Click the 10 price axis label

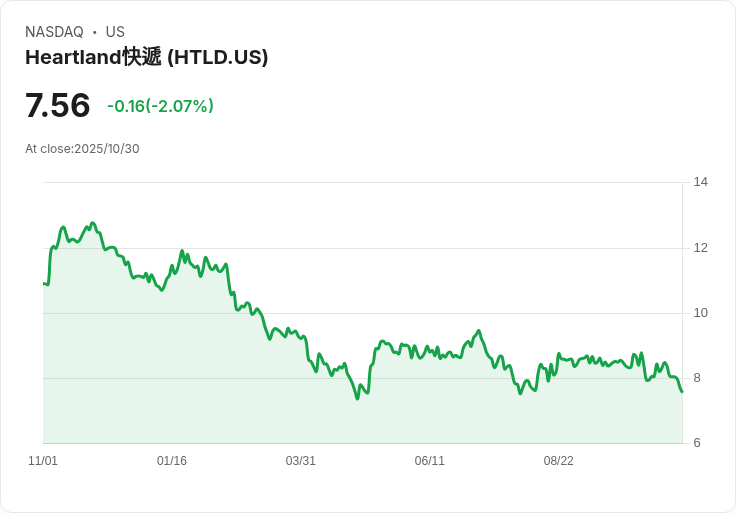pos(700,313)
